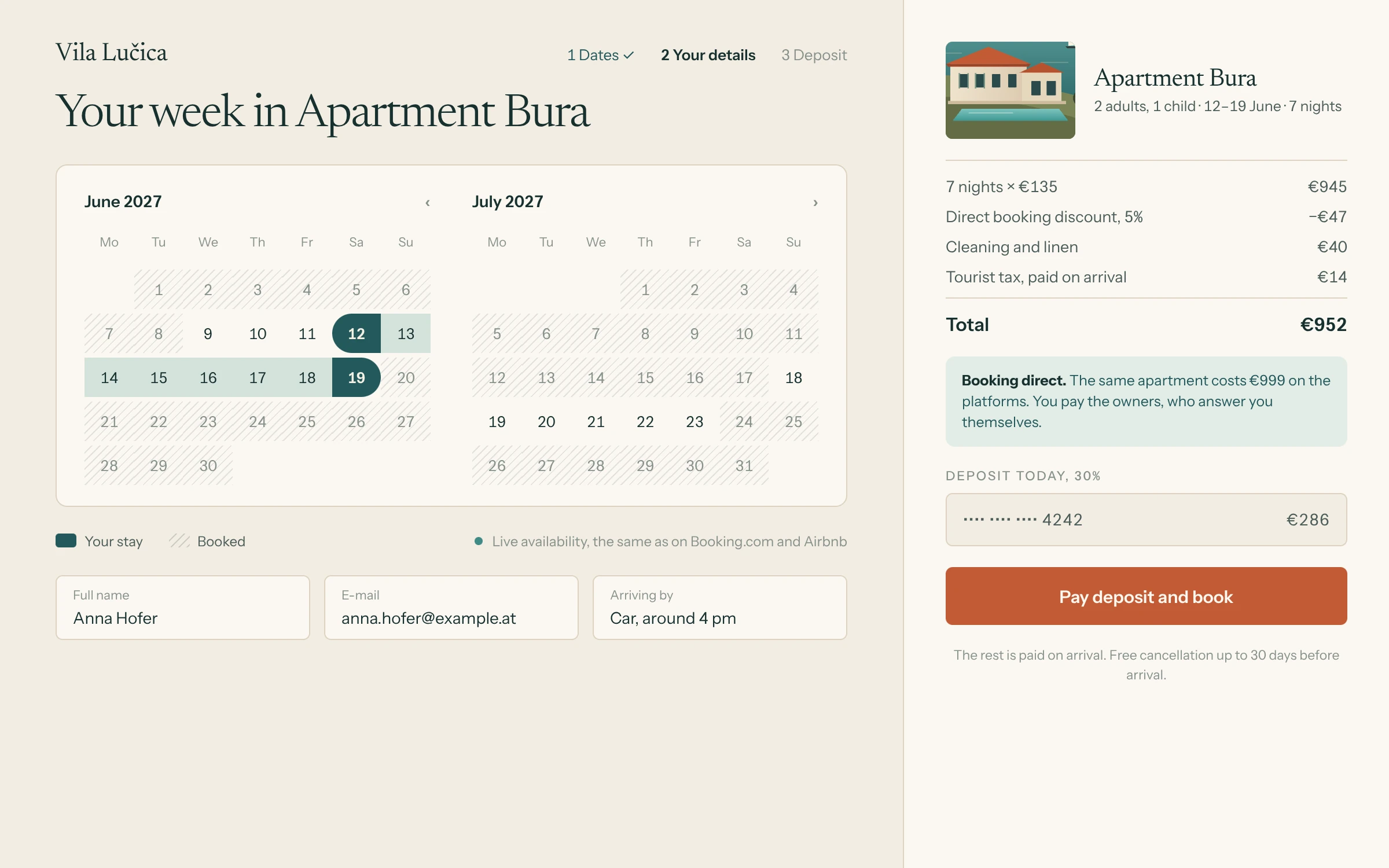
Task: Click the Vila Lučica logo text
Action: (112, 53)
